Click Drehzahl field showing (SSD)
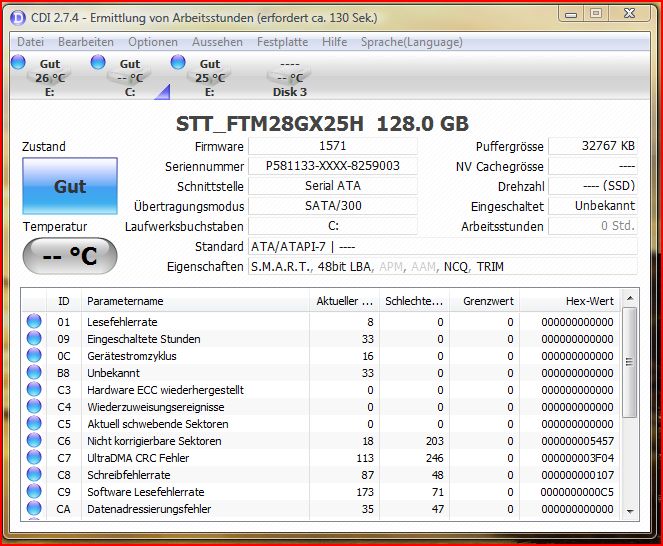 pyautogui.click(x=593, y=186)
